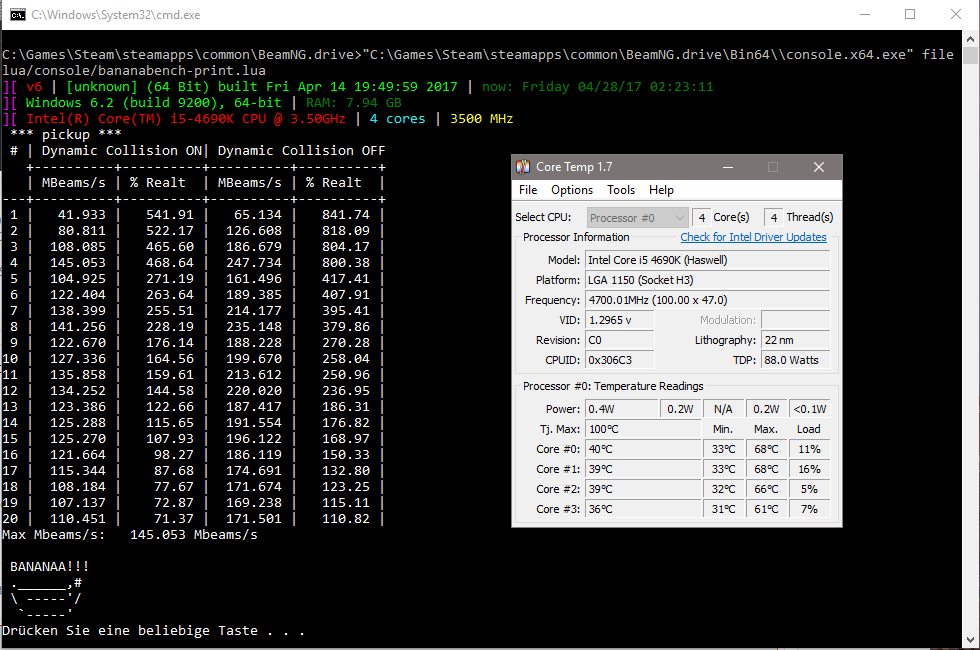The height and width of the screenshot is (650, 980).
Task: Open the Options menu in Core Temp
Action: coord(572,190)
